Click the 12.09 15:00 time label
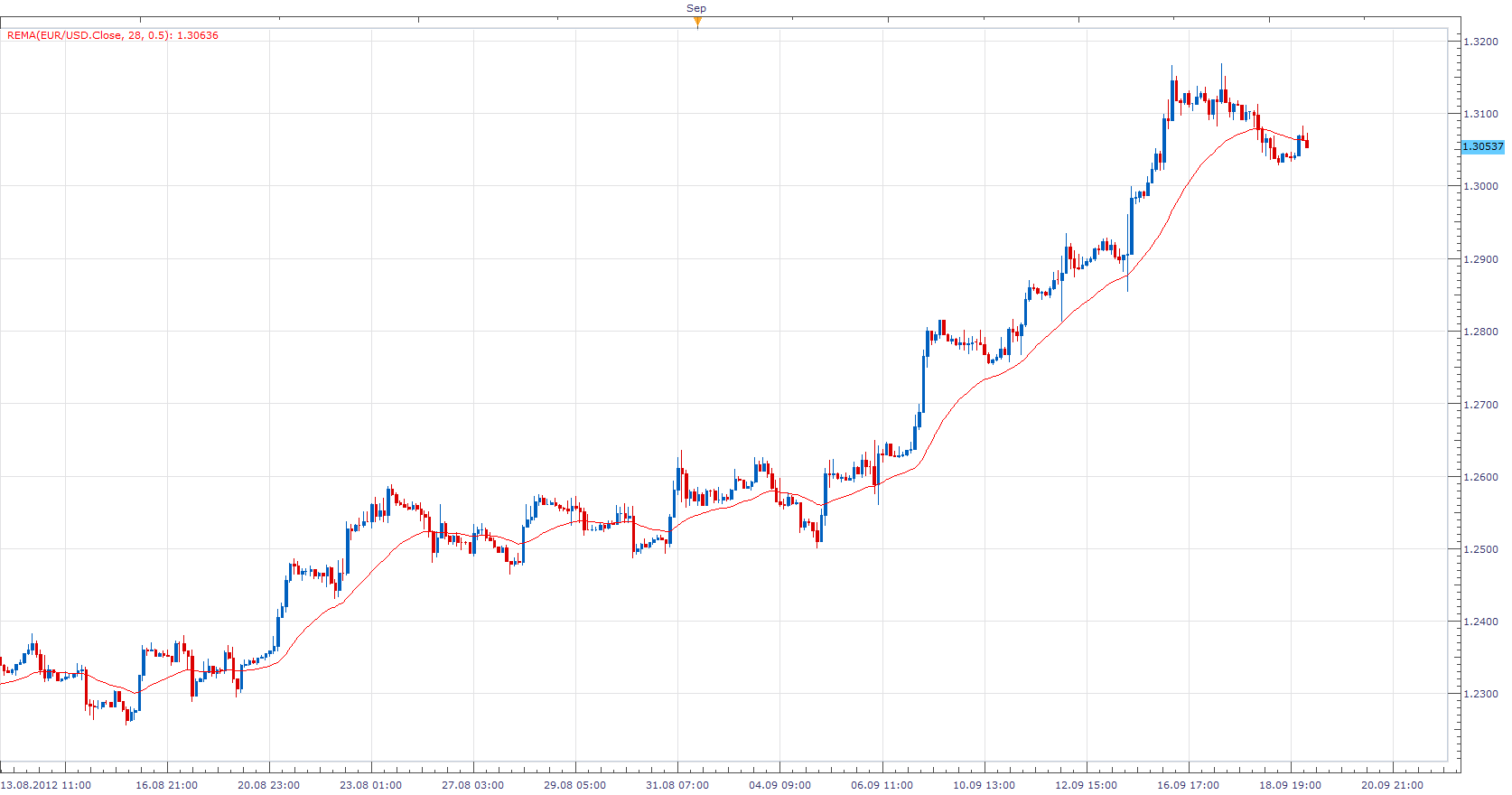 coord(1087,785)
